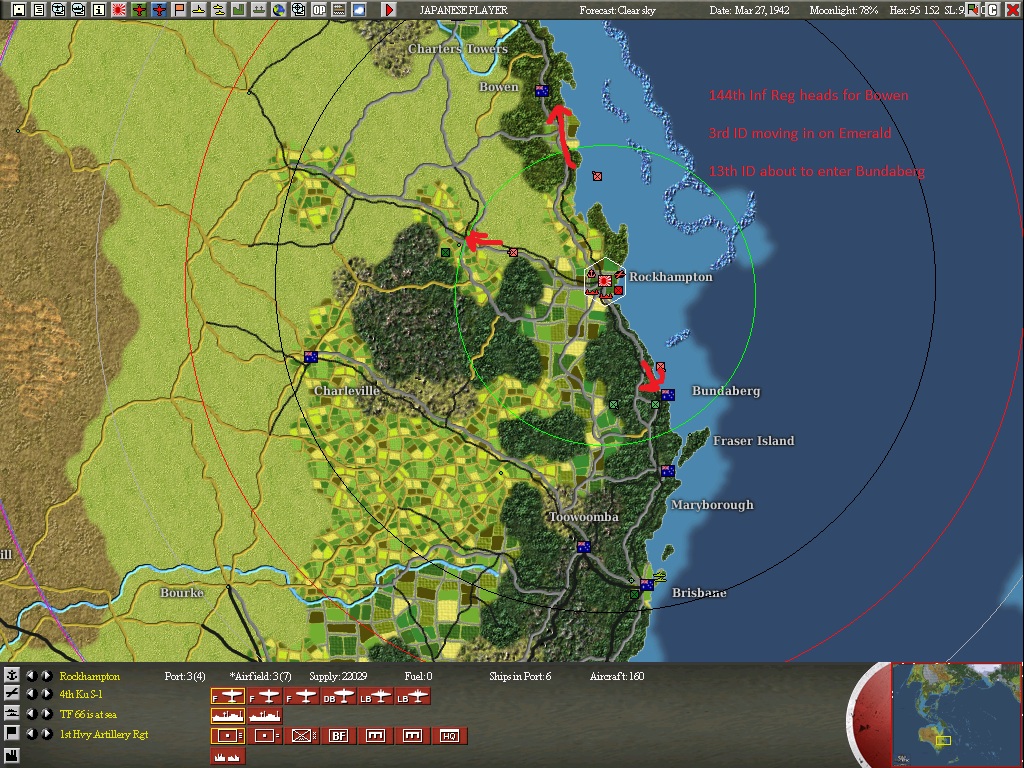Open the globe world map icon
1024x768 pixels.
coord(279,10)
